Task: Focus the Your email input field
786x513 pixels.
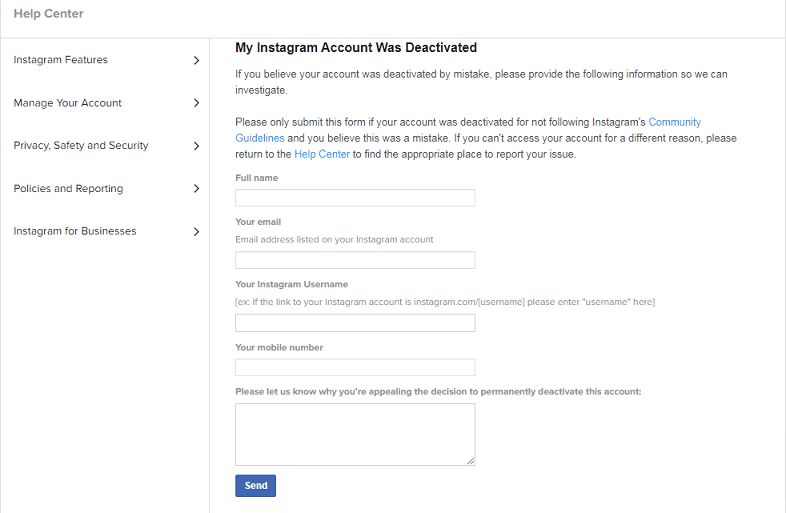Action: click(355, 260)
